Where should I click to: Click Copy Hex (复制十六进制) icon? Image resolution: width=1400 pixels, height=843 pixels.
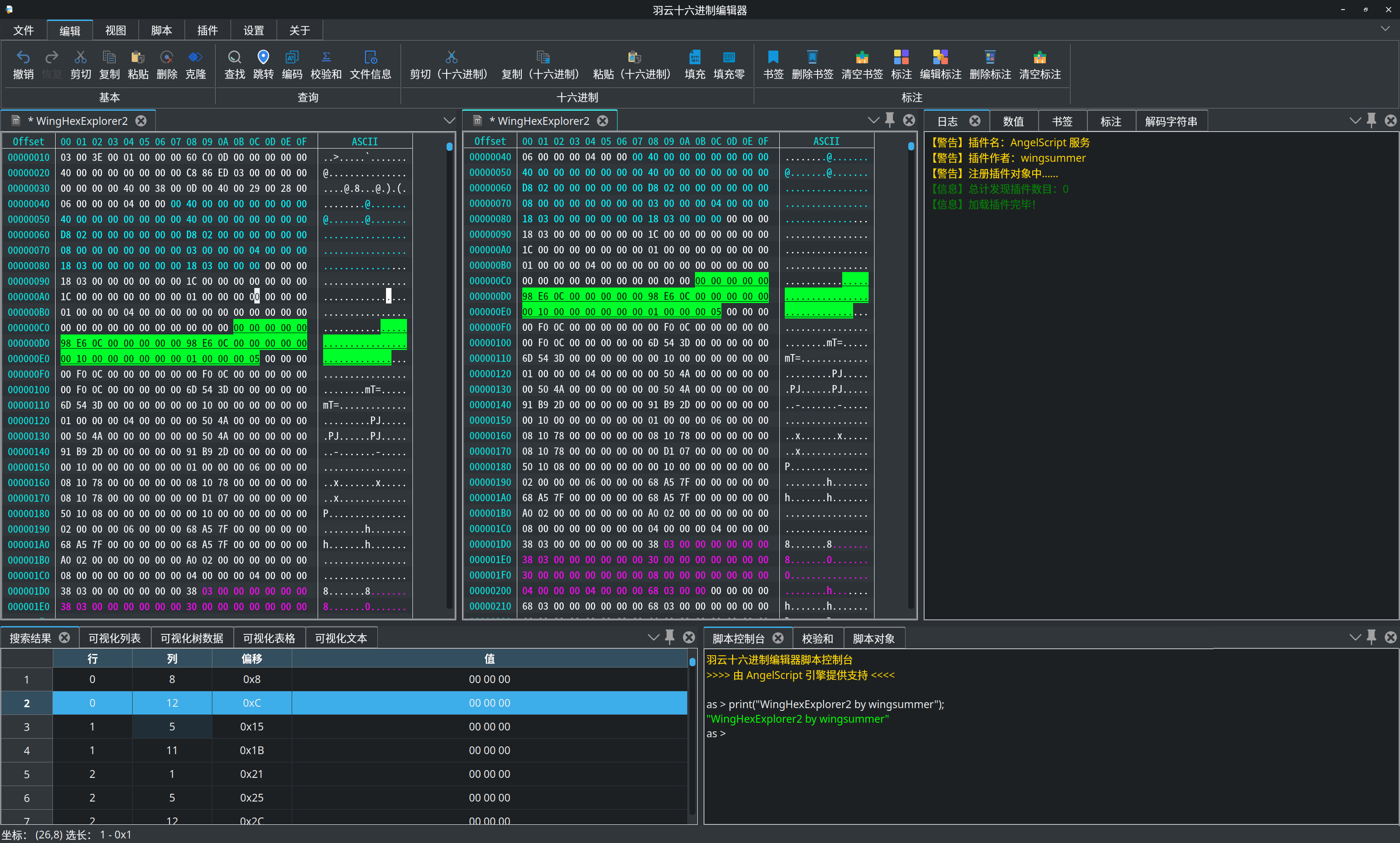[x=542, y=57]
